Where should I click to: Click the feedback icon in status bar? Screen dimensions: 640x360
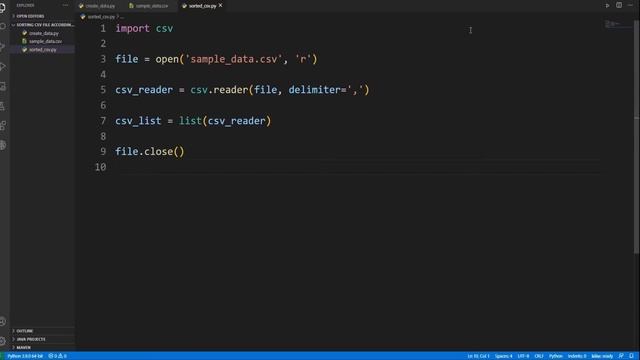tap(621, 356)
